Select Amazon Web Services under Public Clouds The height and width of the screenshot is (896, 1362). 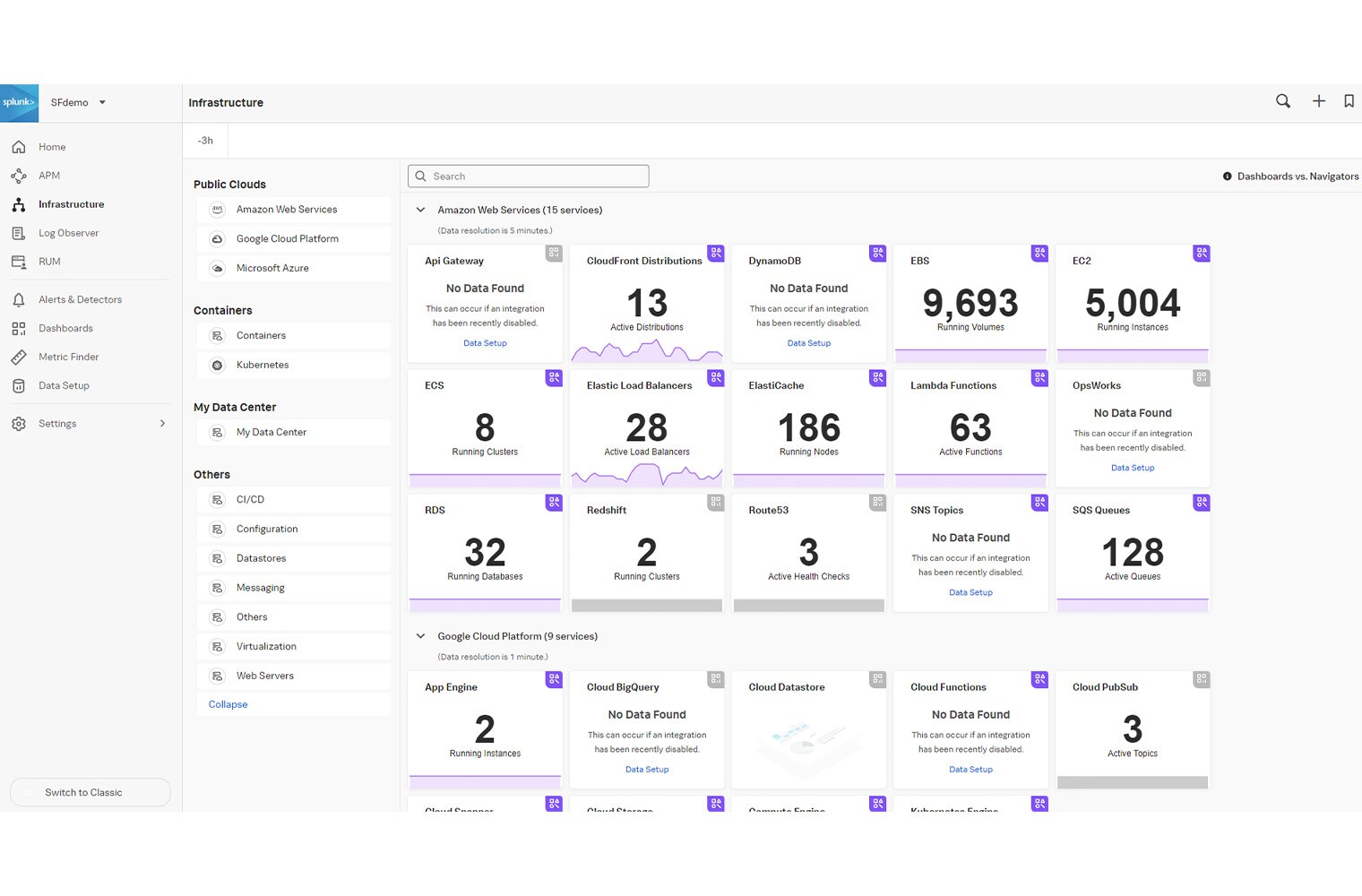point(293,210)
